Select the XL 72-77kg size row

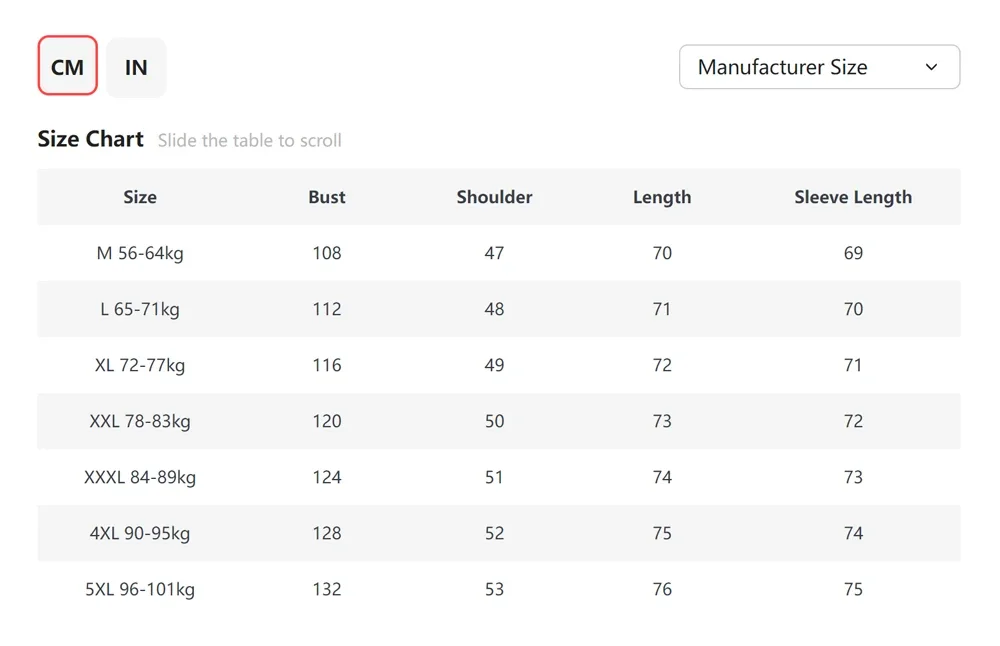(140, 365)
